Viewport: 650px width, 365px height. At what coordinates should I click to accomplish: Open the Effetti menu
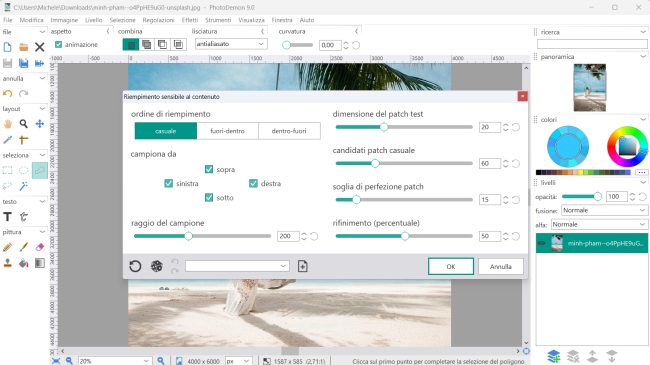190,20
